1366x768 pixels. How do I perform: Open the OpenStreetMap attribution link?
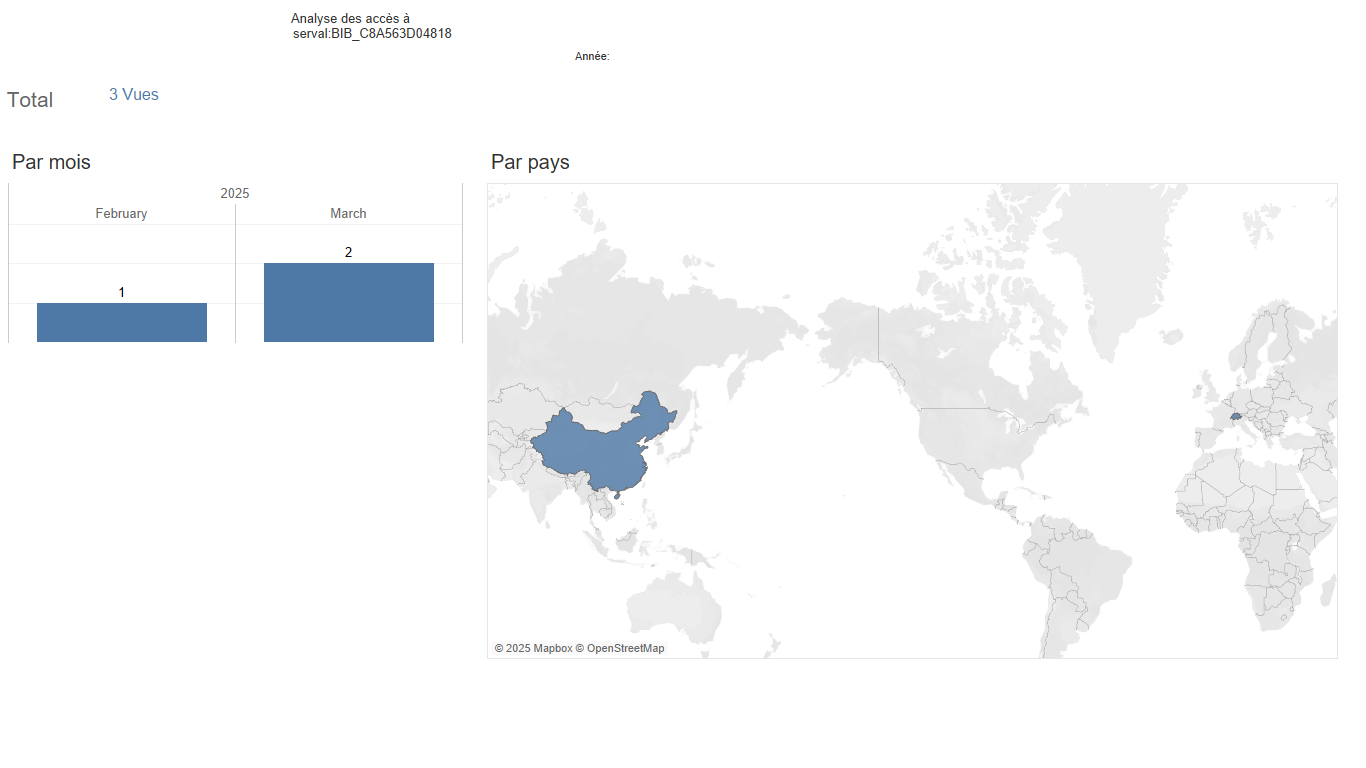620,648
